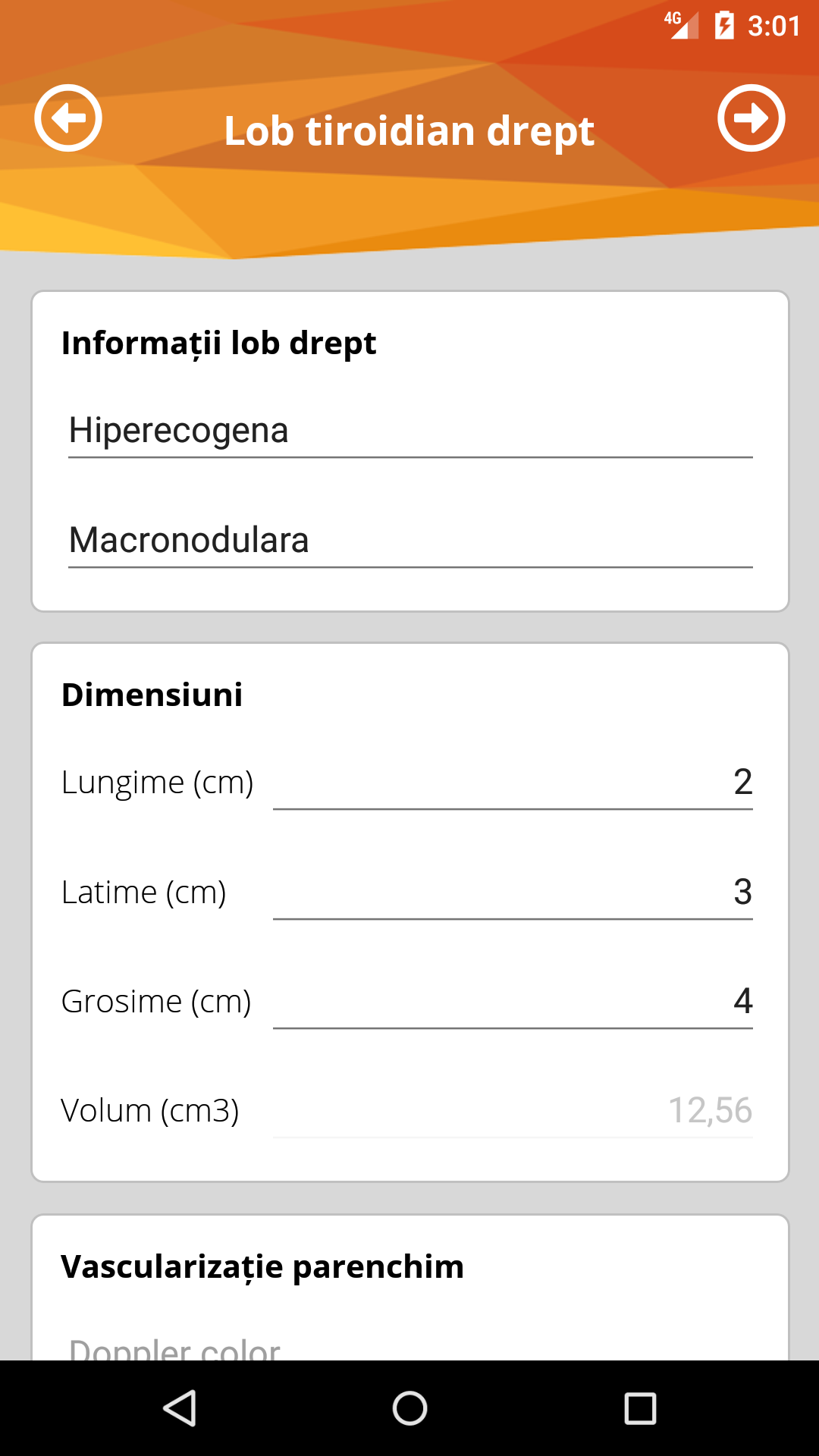Tap the forward arrow icon in header
Viewport: 819px width, 1456px height.
click(x=751, y=118)
